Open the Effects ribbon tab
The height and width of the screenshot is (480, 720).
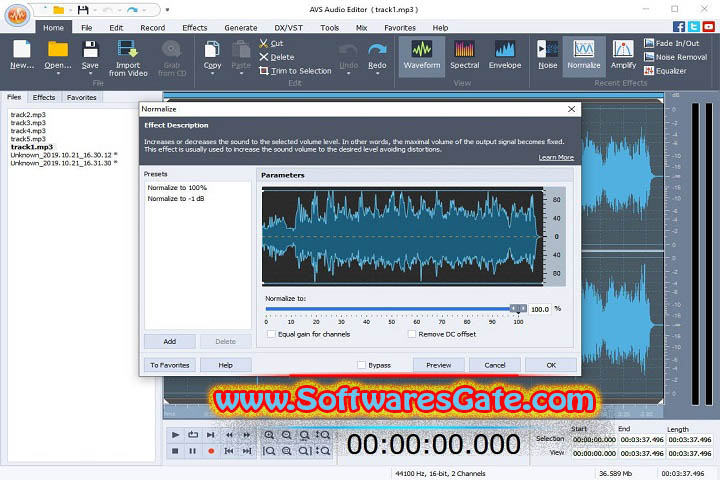click(195, 28)
